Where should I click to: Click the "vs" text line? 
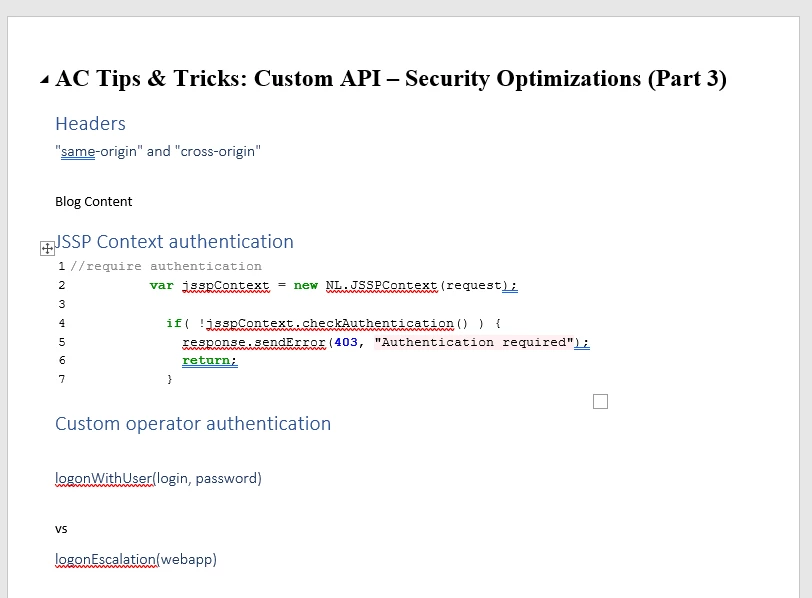(x=61, y=529)
